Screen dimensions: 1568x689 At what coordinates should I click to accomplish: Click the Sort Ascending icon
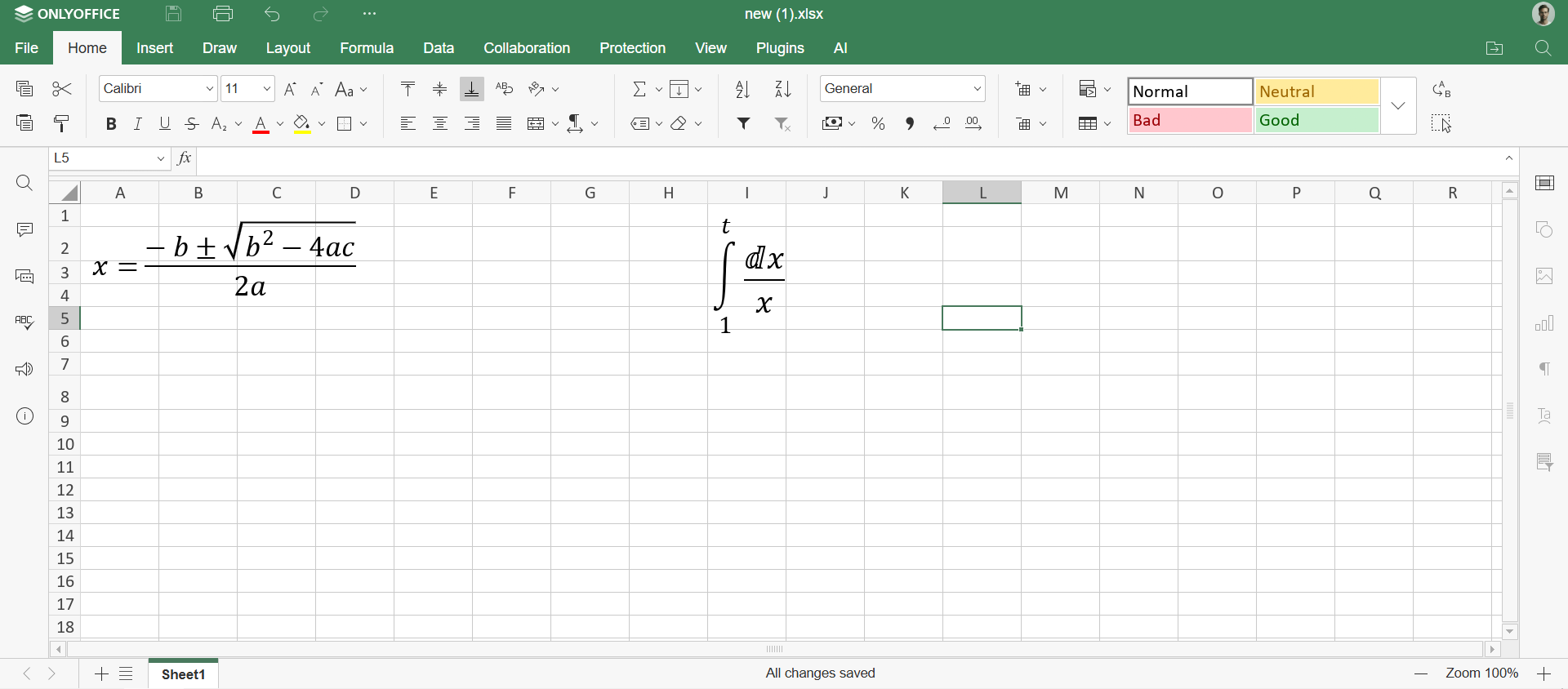(x=742, y=89)
